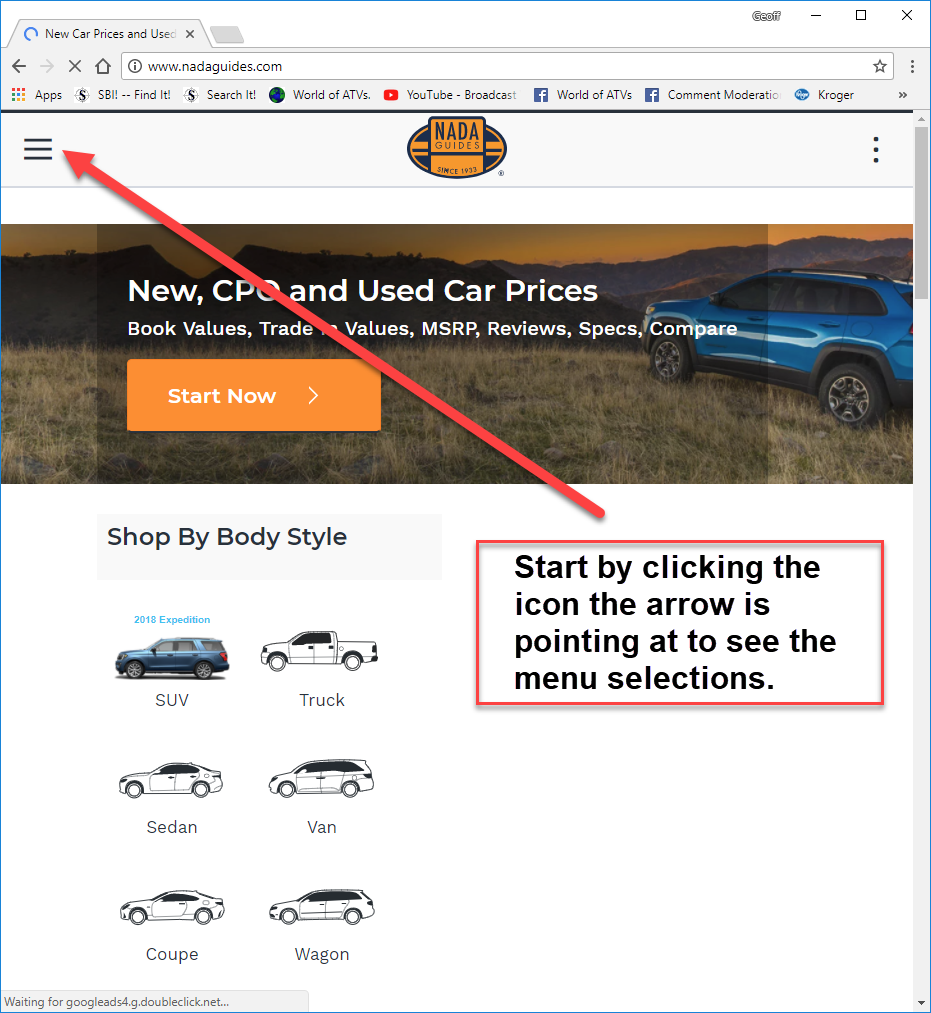Screen dimensions: 931x1013
Task: Select the Van body style
Action: pyautogui.click(x=321, y=797)
